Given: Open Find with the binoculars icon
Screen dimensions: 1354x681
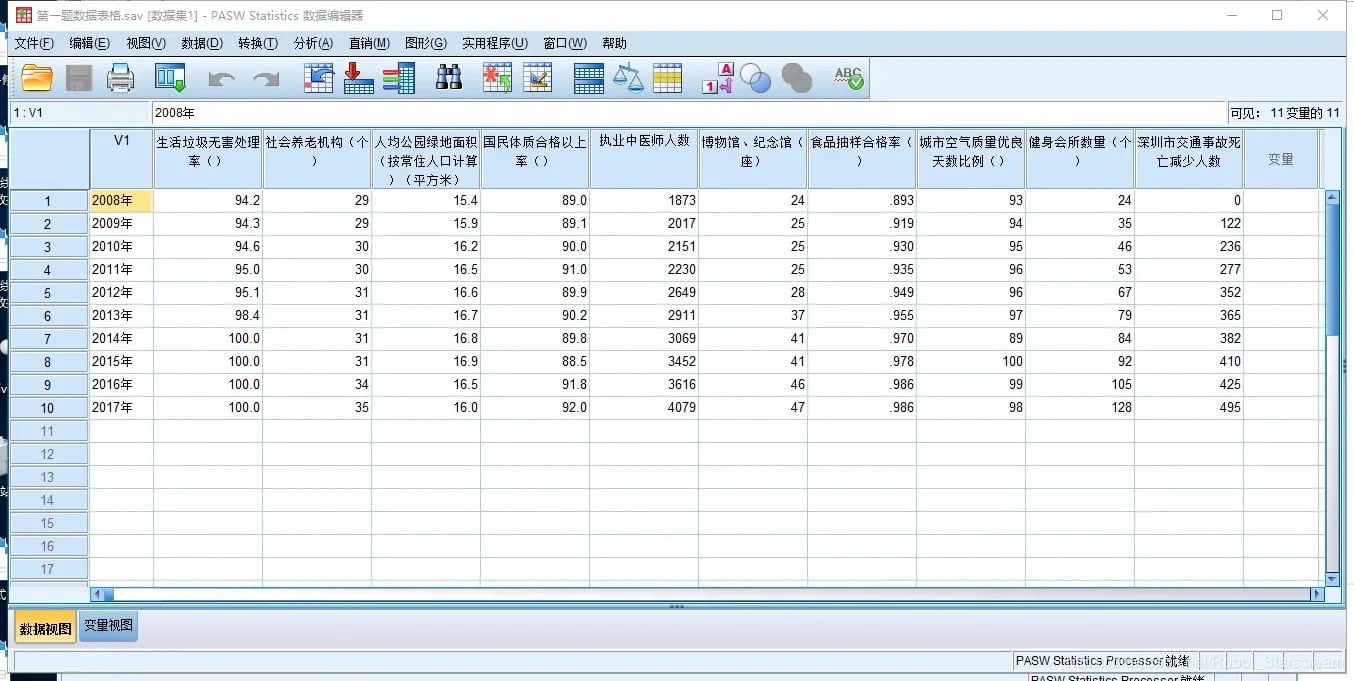Looking at the screenshot, I should 449,78.
